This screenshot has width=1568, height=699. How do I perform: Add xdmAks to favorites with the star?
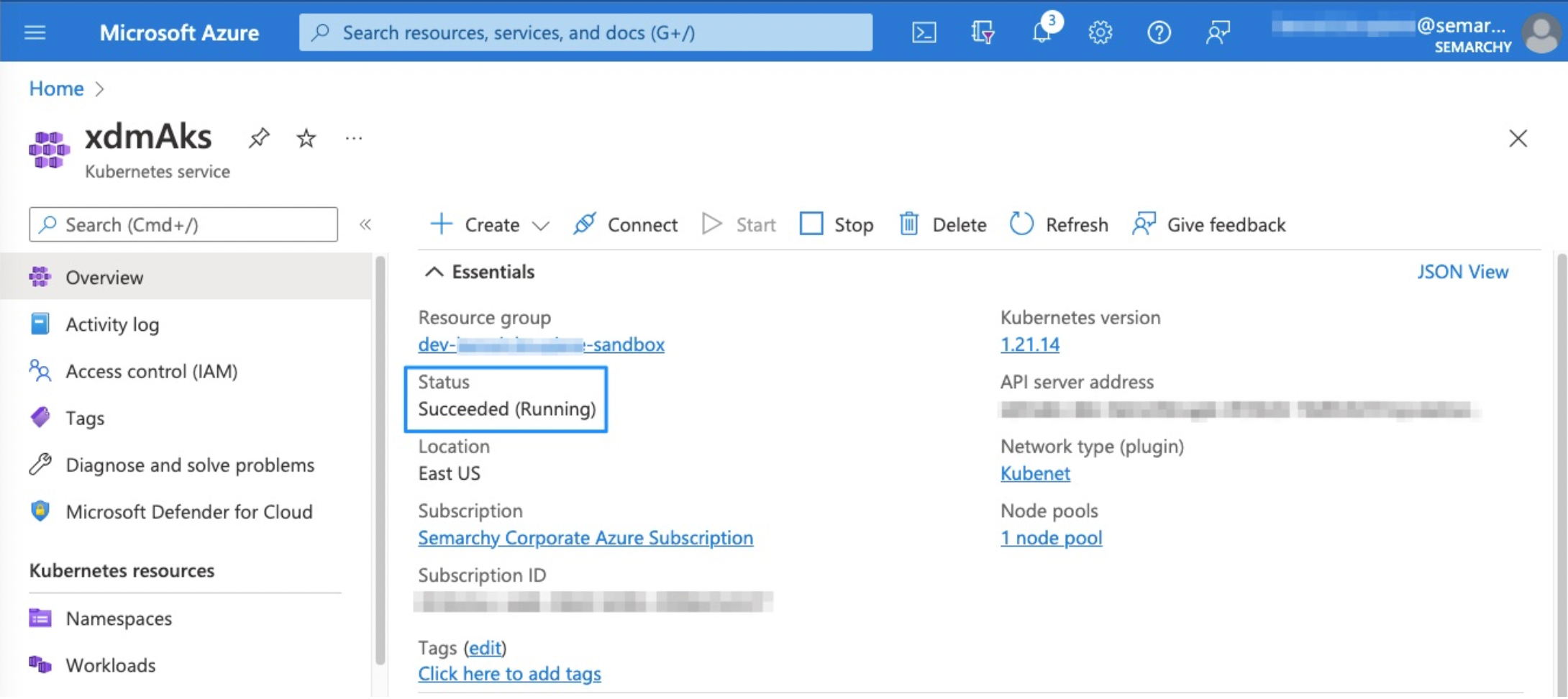pos(305,138)
